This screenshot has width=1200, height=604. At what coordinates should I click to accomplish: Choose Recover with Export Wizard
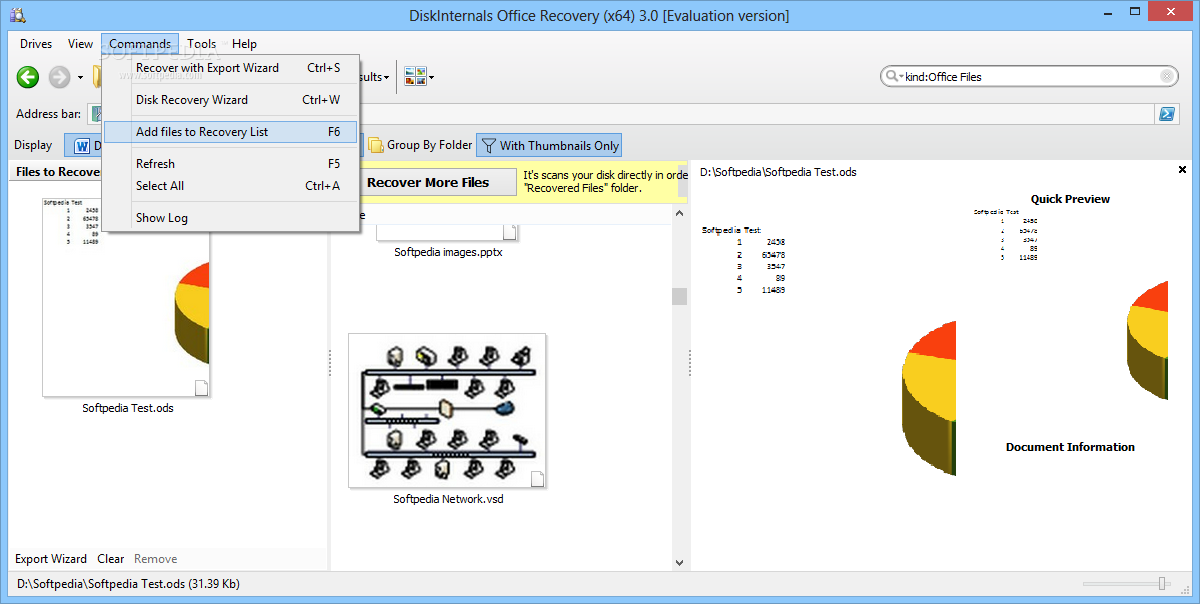[x=231, y=68]
